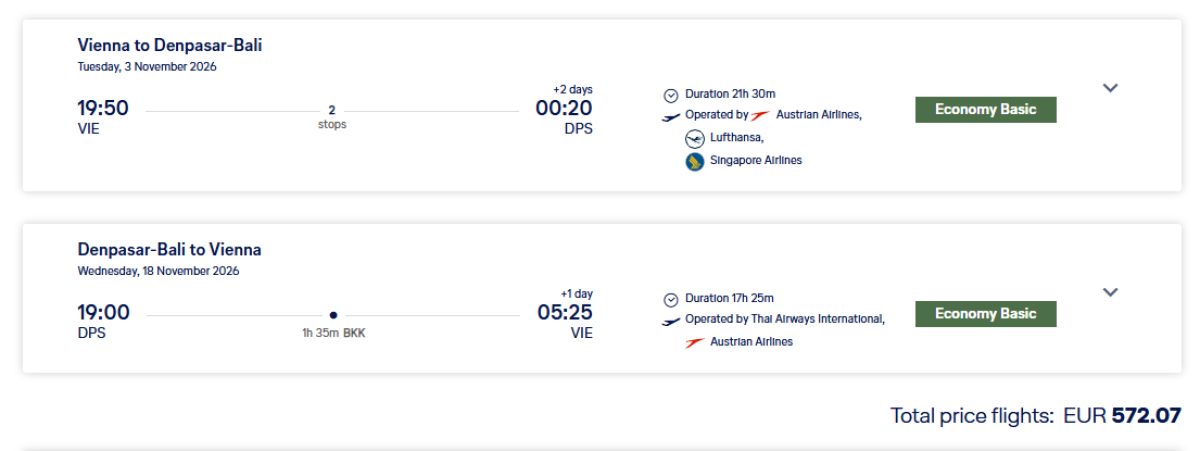Expand the Denpasar-Bali to Vienna flight details
1200x451 pixels.
[x=1110, y=292]
